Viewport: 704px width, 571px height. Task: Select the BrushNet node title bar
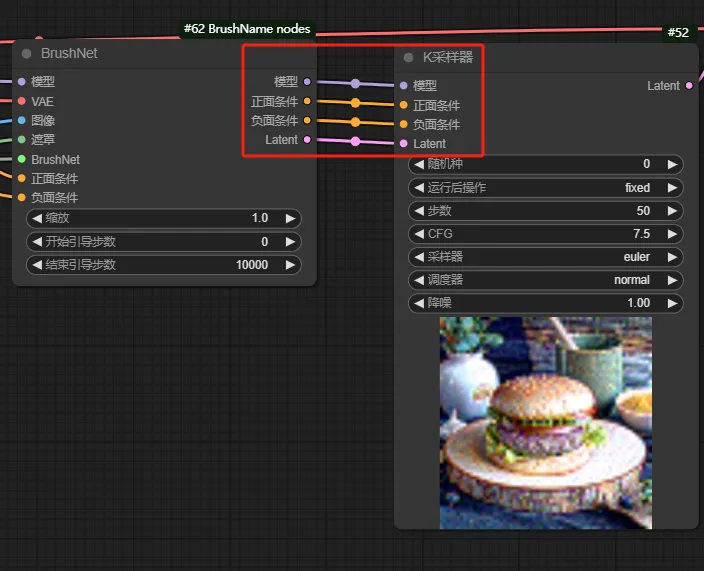point(164,53)
